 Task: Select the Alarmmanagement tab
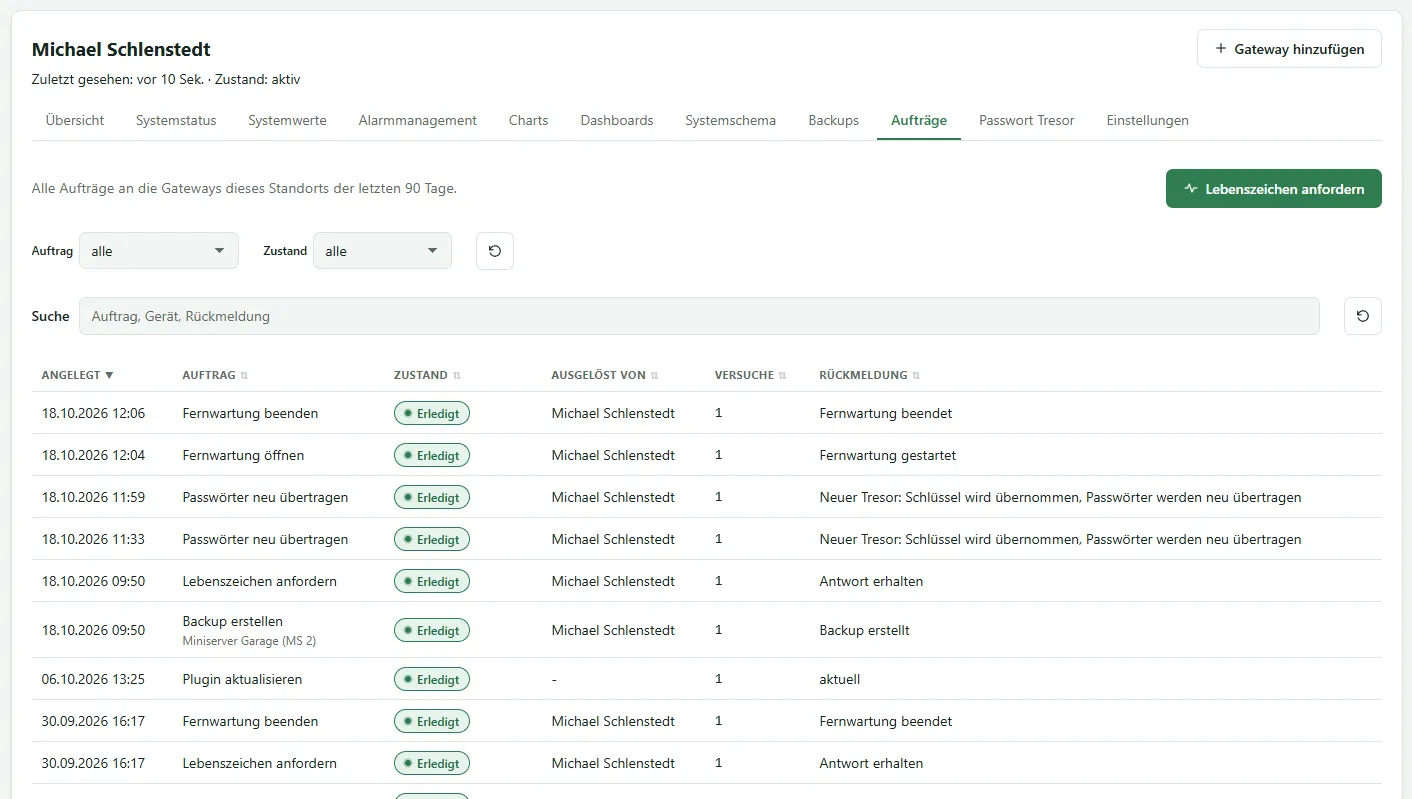[418, 120]
